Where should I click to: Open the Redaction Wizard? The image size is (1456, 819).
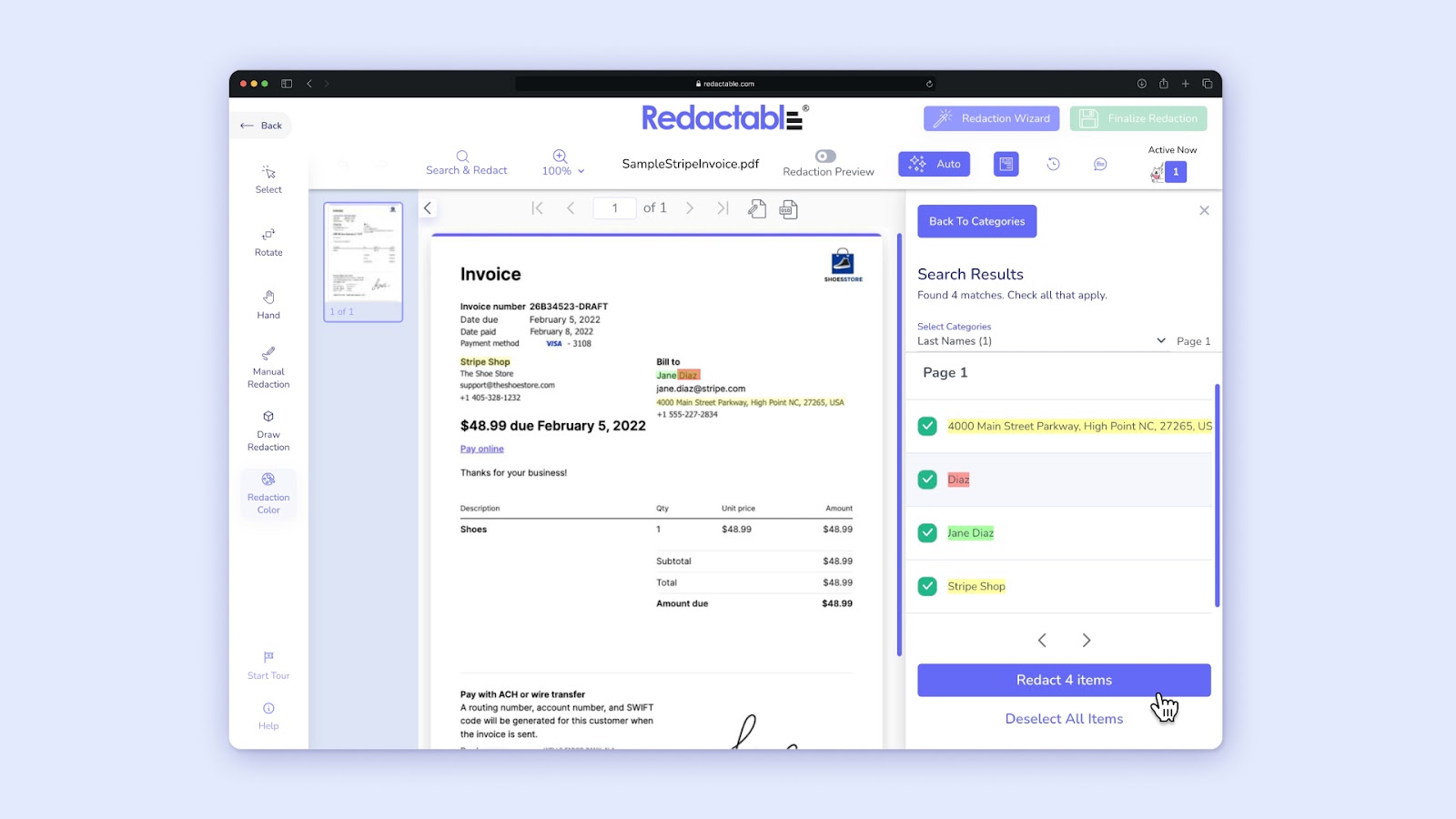(992, 118)
